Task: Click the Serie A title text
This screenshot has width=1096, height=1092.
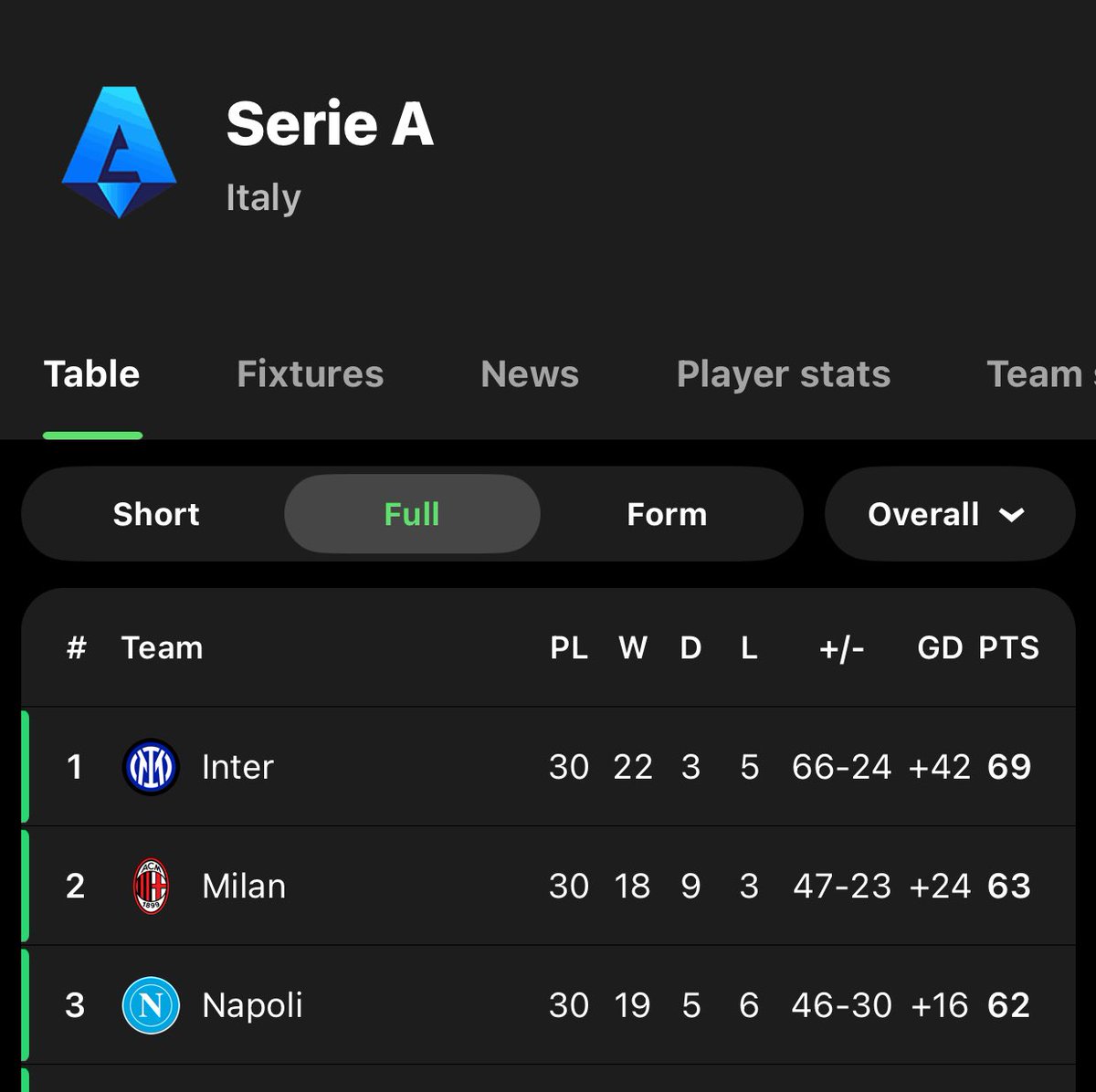Action: pyautogui.click(x=330, y=124)
